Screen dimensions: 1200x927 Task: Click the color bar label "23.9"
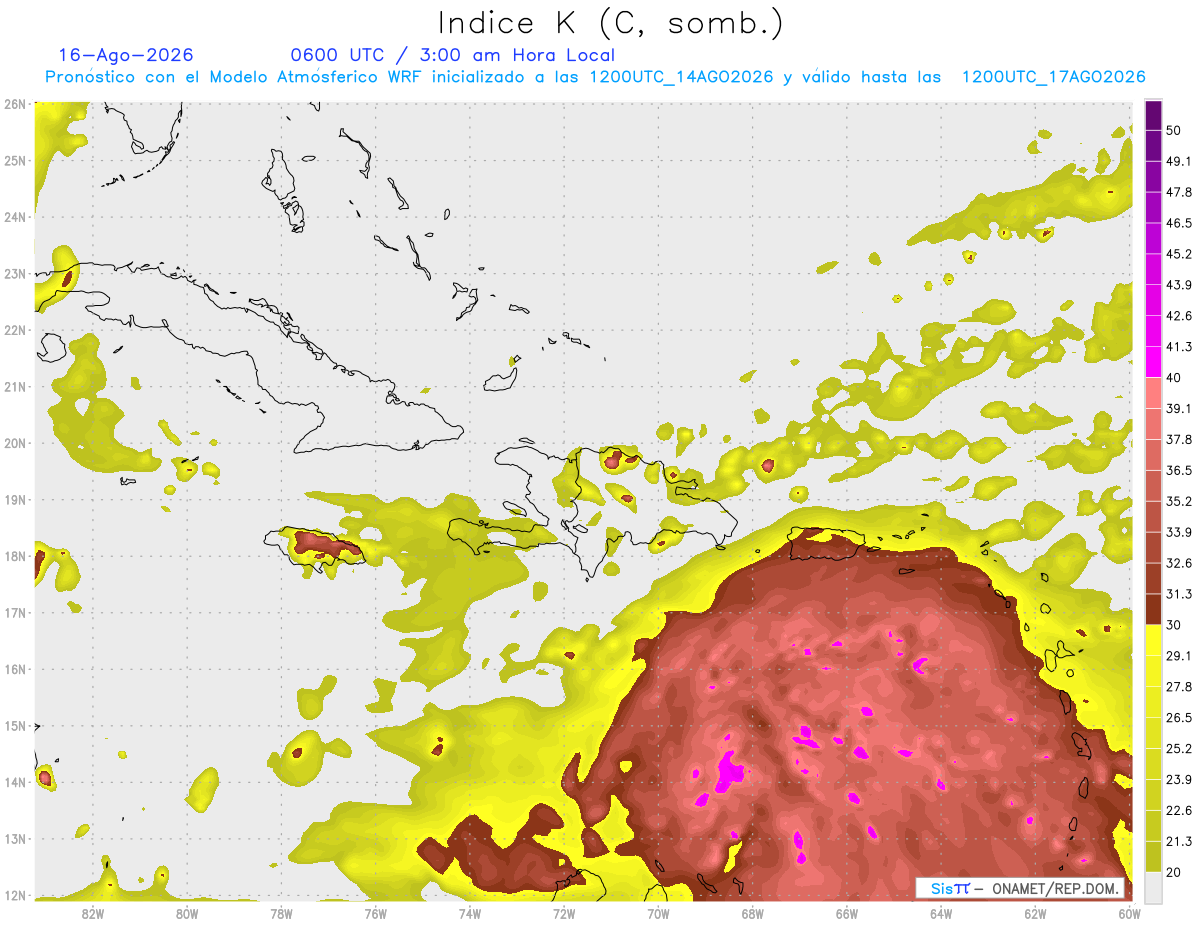tap(1179, 779)
